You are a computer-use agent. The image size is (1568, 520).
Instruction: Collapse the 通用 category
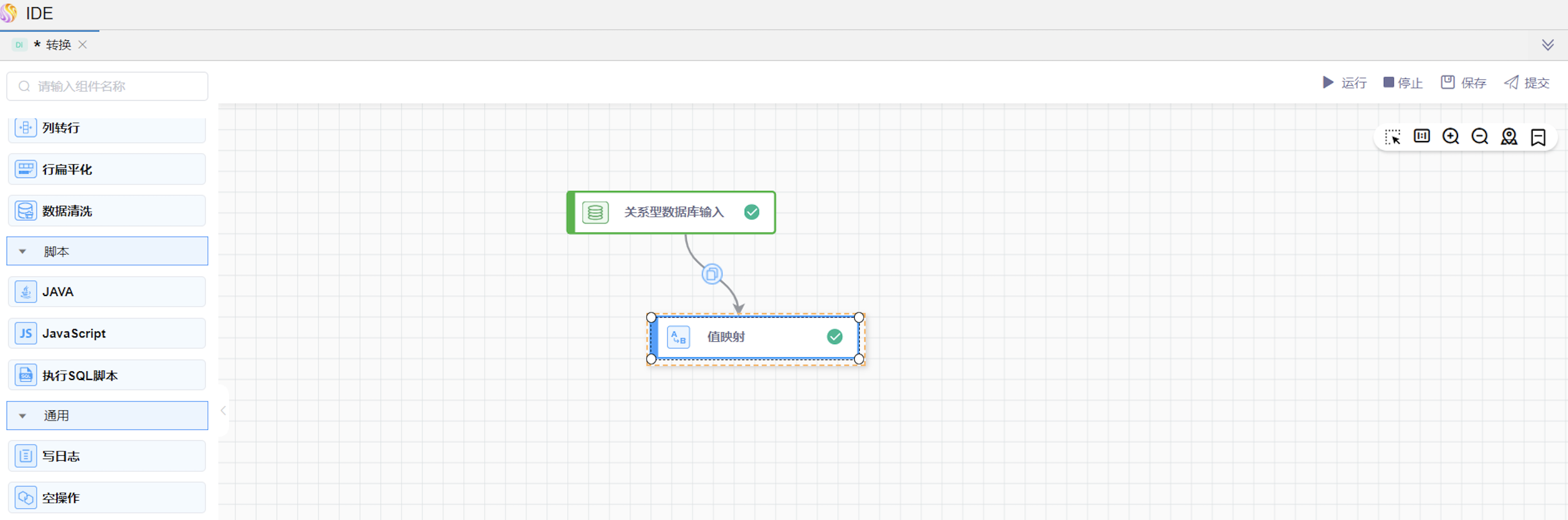[23, 416]
